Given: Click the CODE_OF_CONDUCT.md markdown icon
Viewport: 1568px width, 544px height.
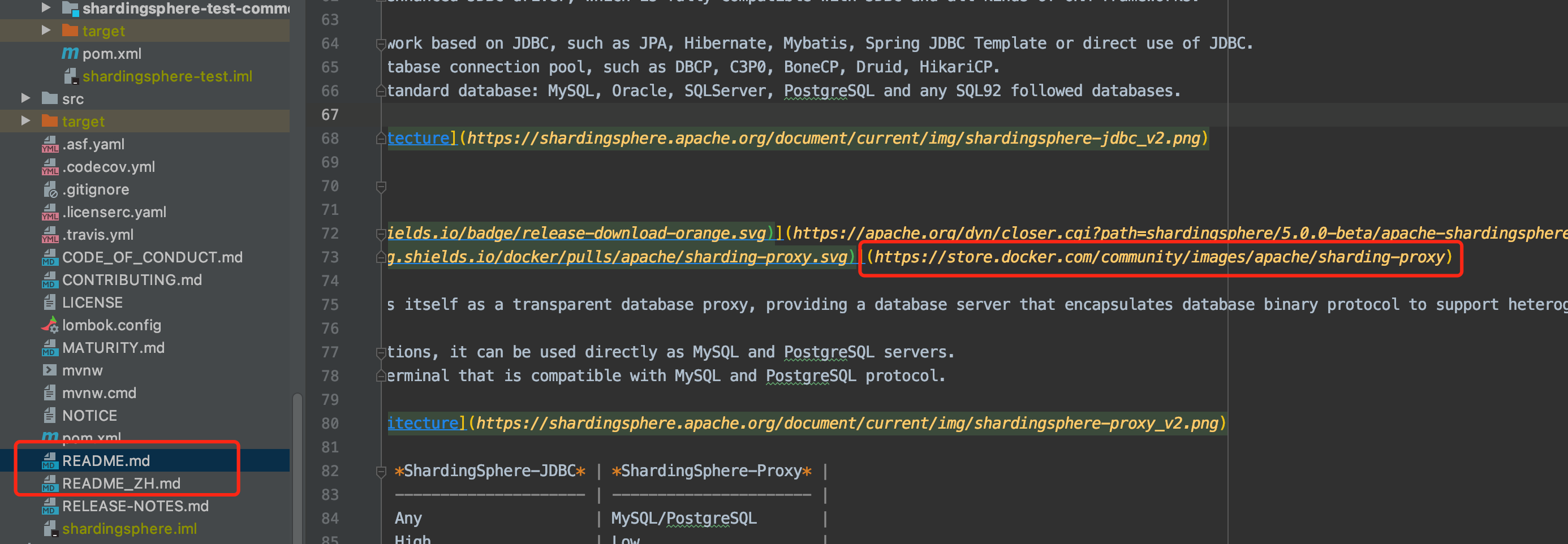Looking at the screenshot, I should point(50,257).
